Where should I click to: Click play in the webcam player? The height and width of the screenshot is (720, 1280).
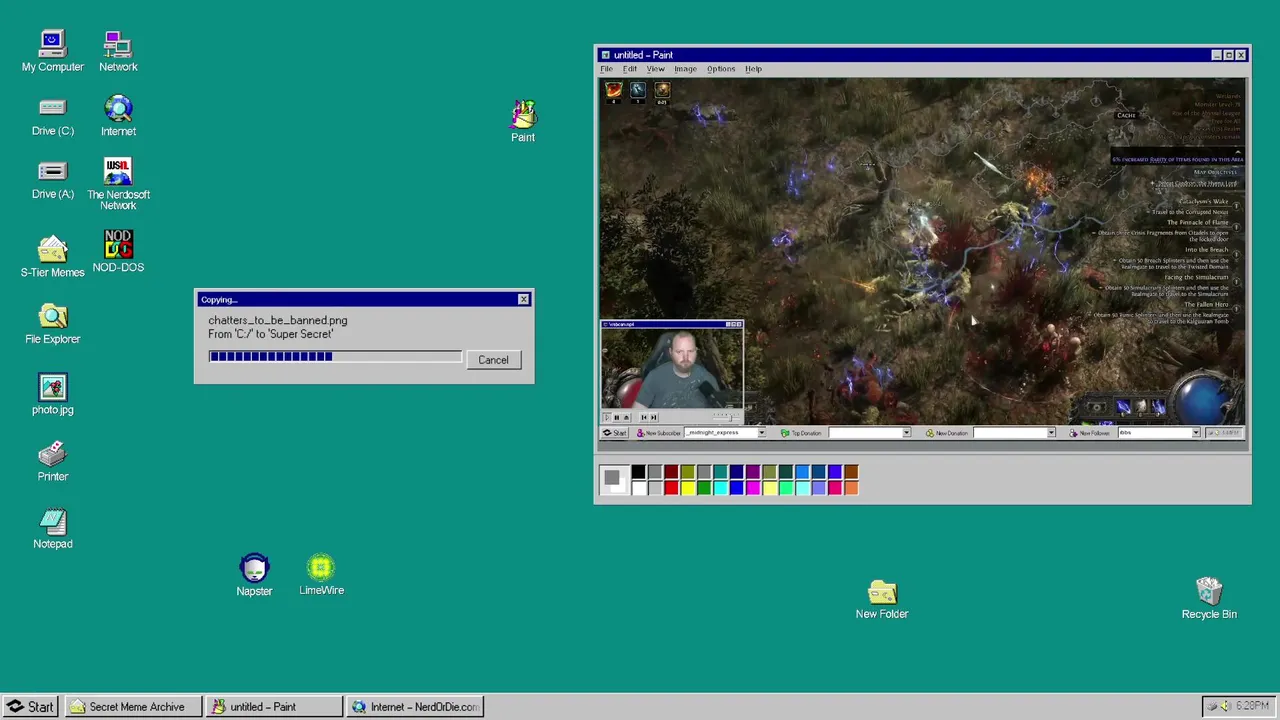(x=607, y=417)
